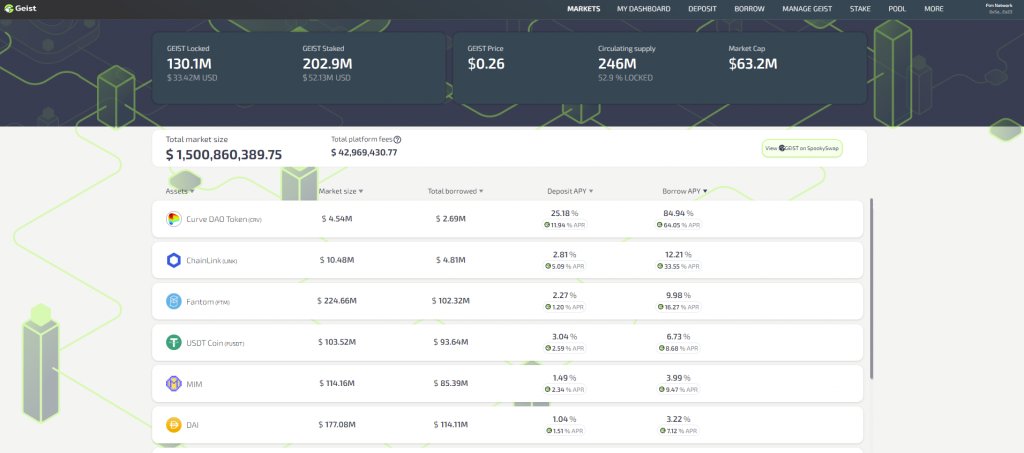Sort by Assets column
1024x453 pixels.
pos(180,191)
